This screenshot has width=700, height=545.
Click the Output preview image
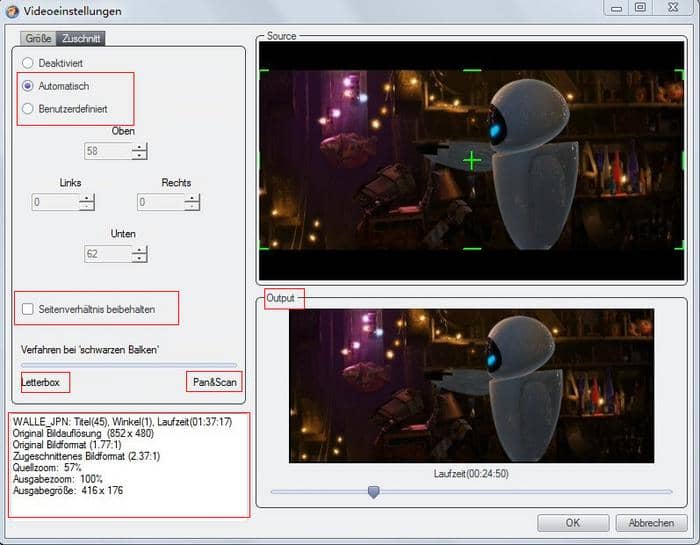(471, 386)
